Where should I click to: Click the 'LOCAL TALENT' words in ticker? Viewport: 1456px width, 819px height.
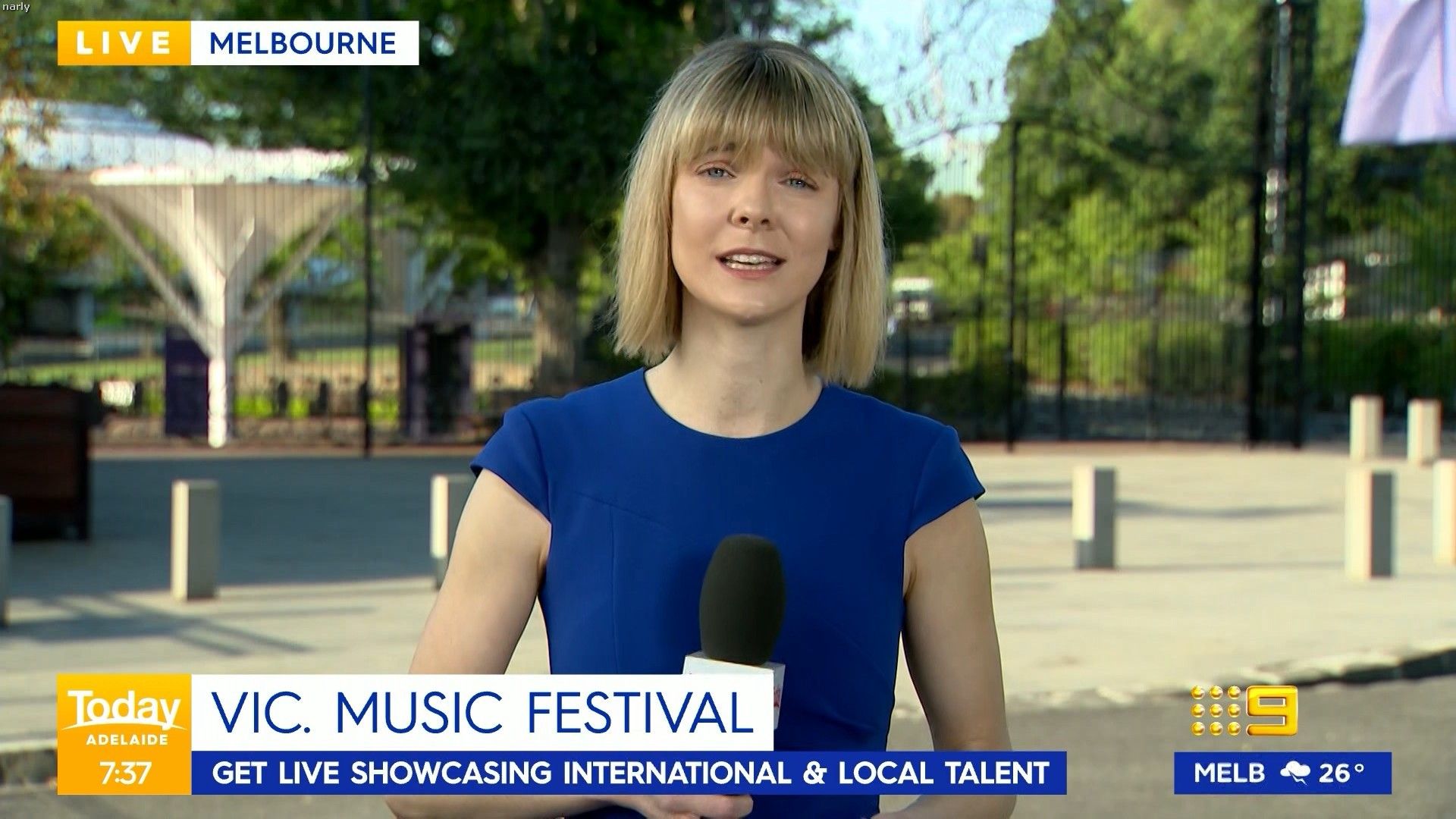click(943, 773)
